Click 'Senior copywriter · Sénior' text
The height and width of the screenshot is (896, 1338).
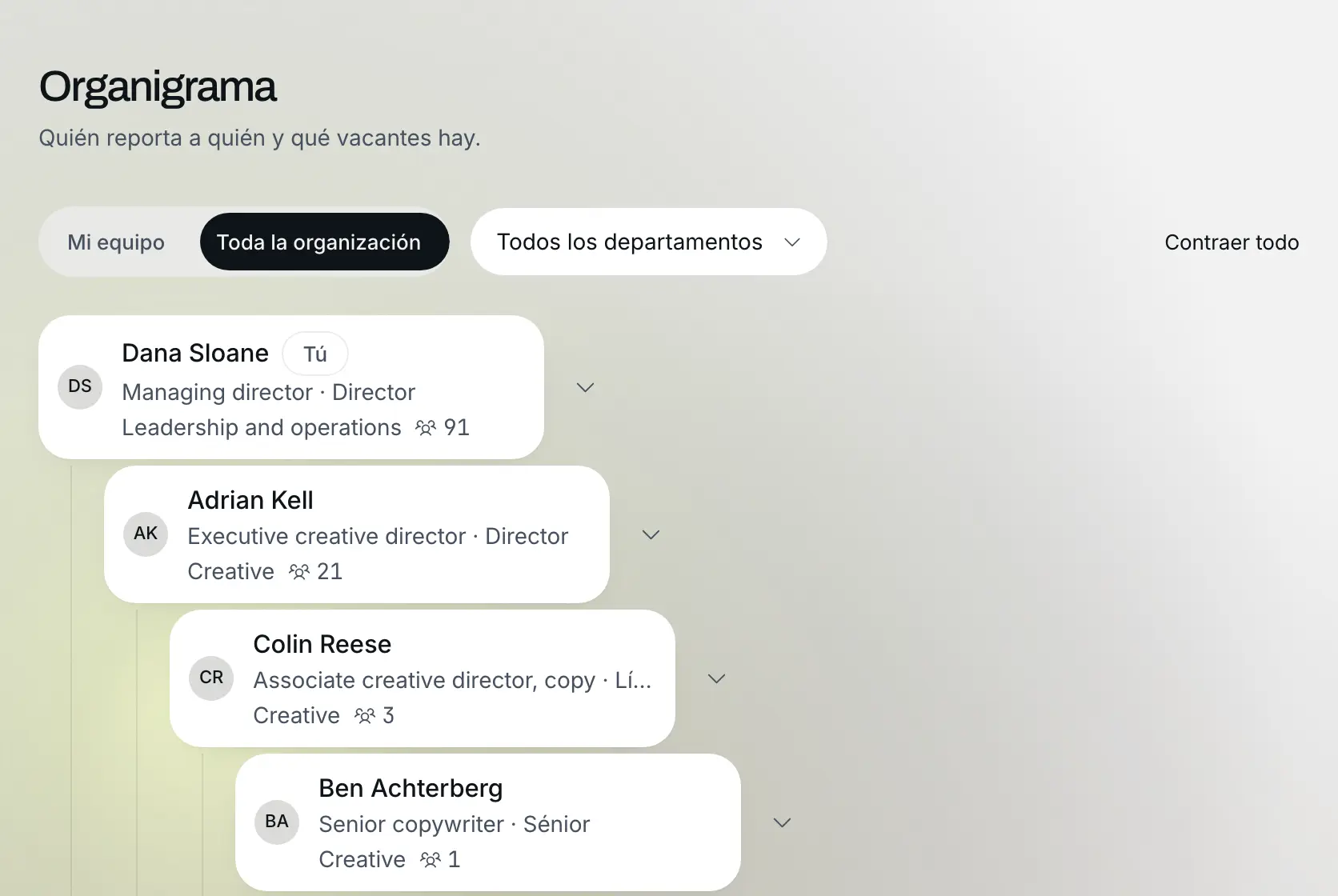point(455,824)
